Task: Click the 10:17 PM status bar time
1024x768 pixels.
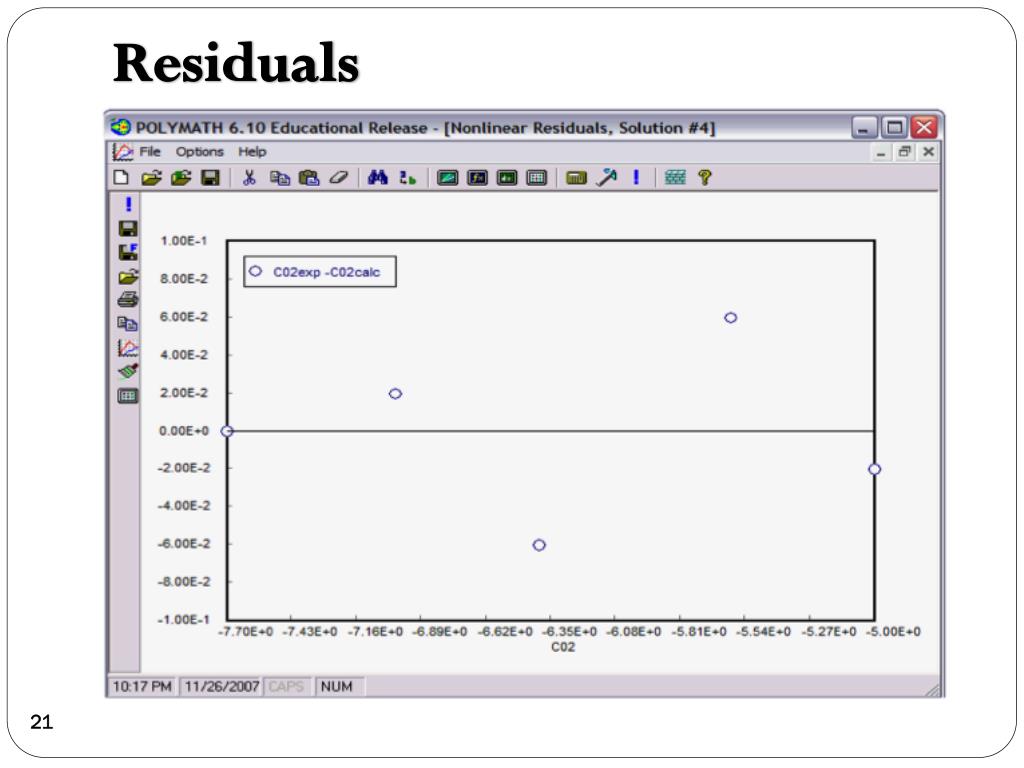Action: [142, 686]
